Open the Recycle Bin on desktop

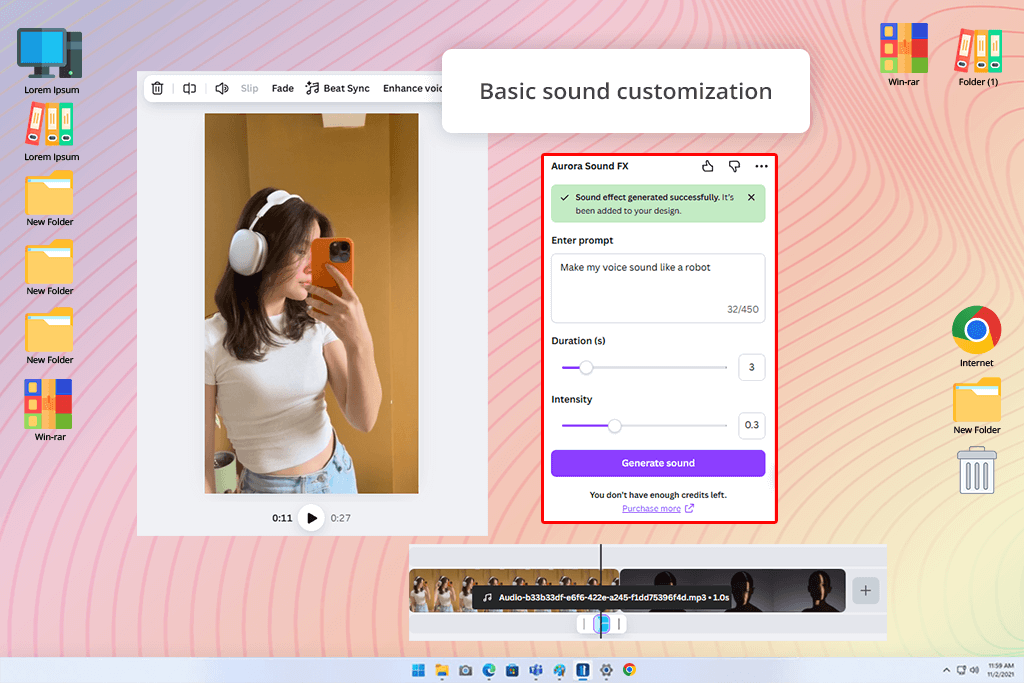[x=977, y=470]
